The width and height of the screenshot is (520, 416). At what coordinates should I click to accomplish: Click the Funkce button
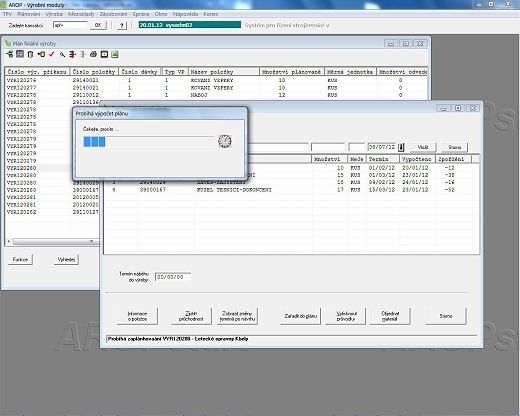pyautogui.click(x=20, y=259)
